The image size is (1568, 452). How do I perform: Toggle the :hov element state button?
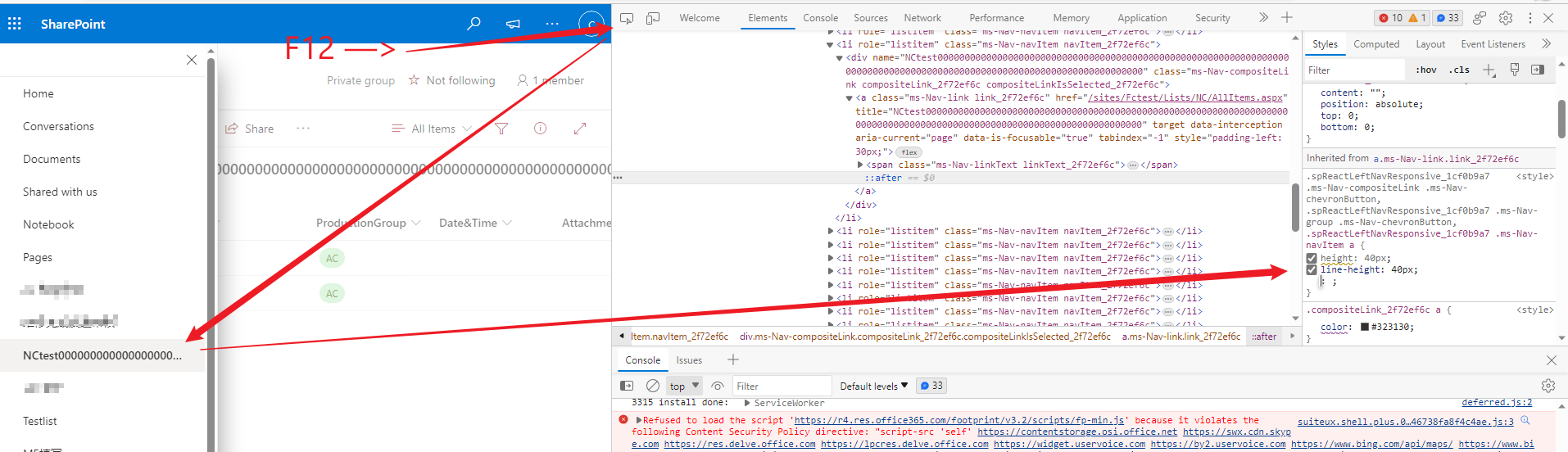tap(1426, 70)
